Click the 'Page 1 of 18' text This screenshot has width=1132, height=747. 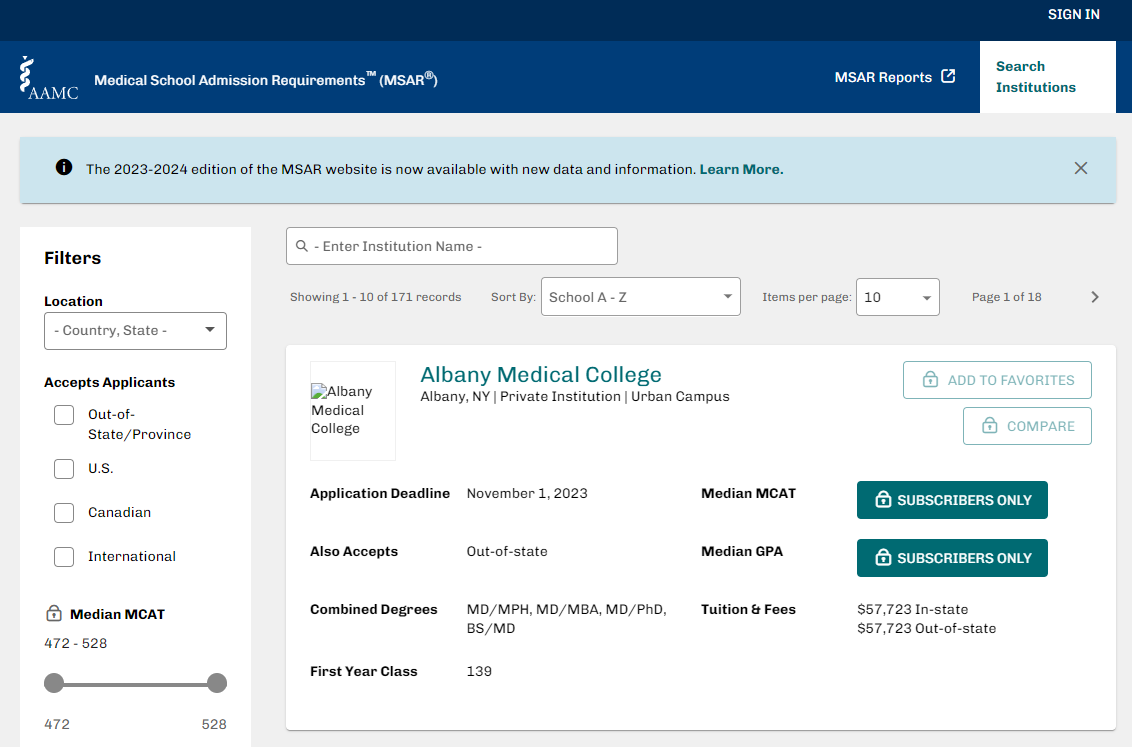coord(1006,297)
